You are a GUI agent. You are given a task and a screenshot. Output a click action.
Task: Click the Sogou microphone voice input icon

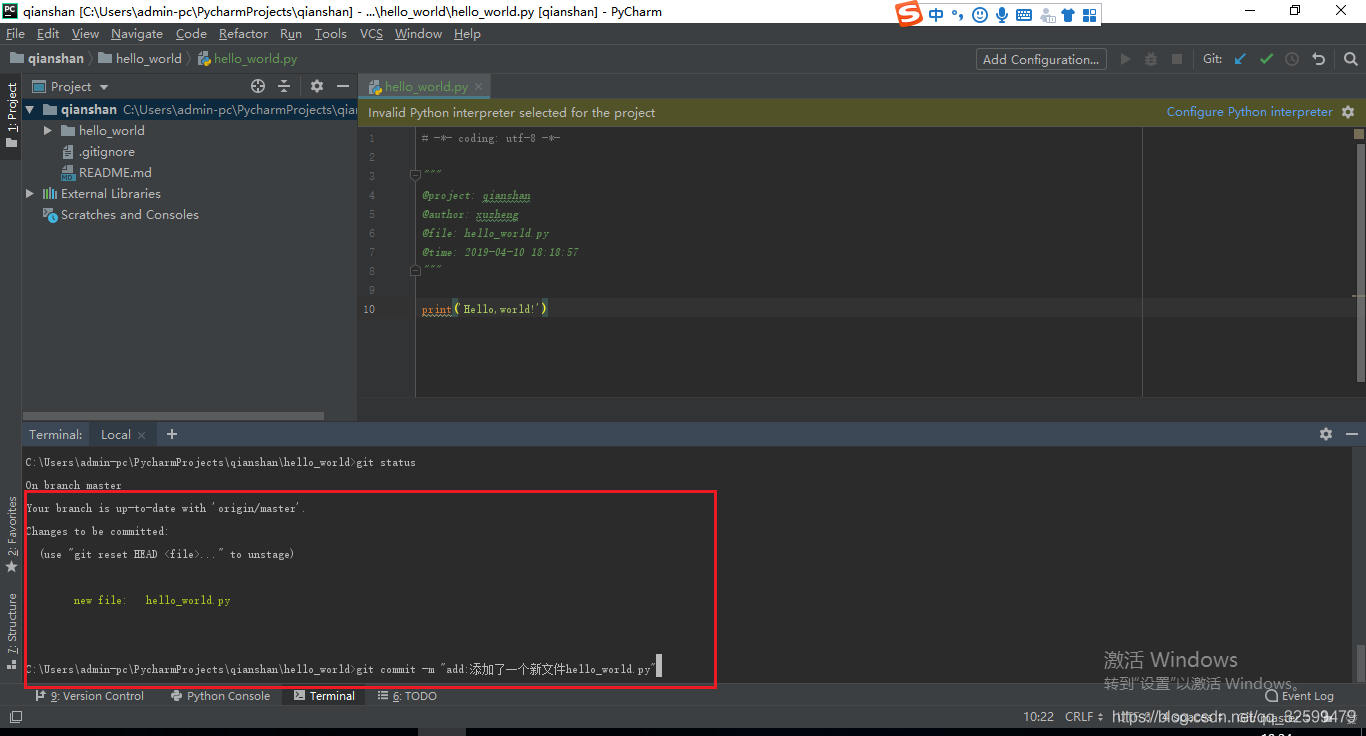point(1001,15)
